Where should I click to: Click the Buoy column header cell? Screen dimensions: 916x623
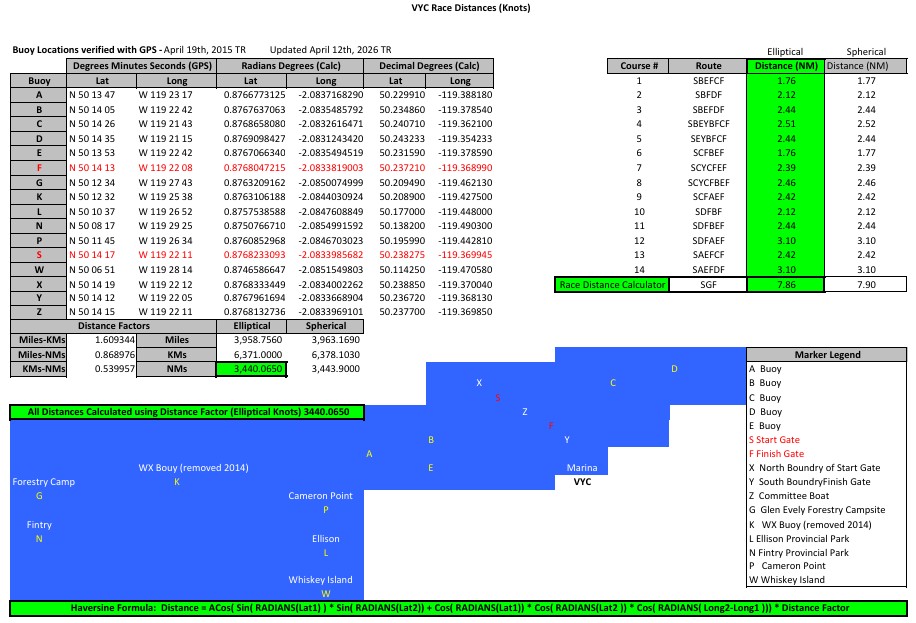(39, 79)
